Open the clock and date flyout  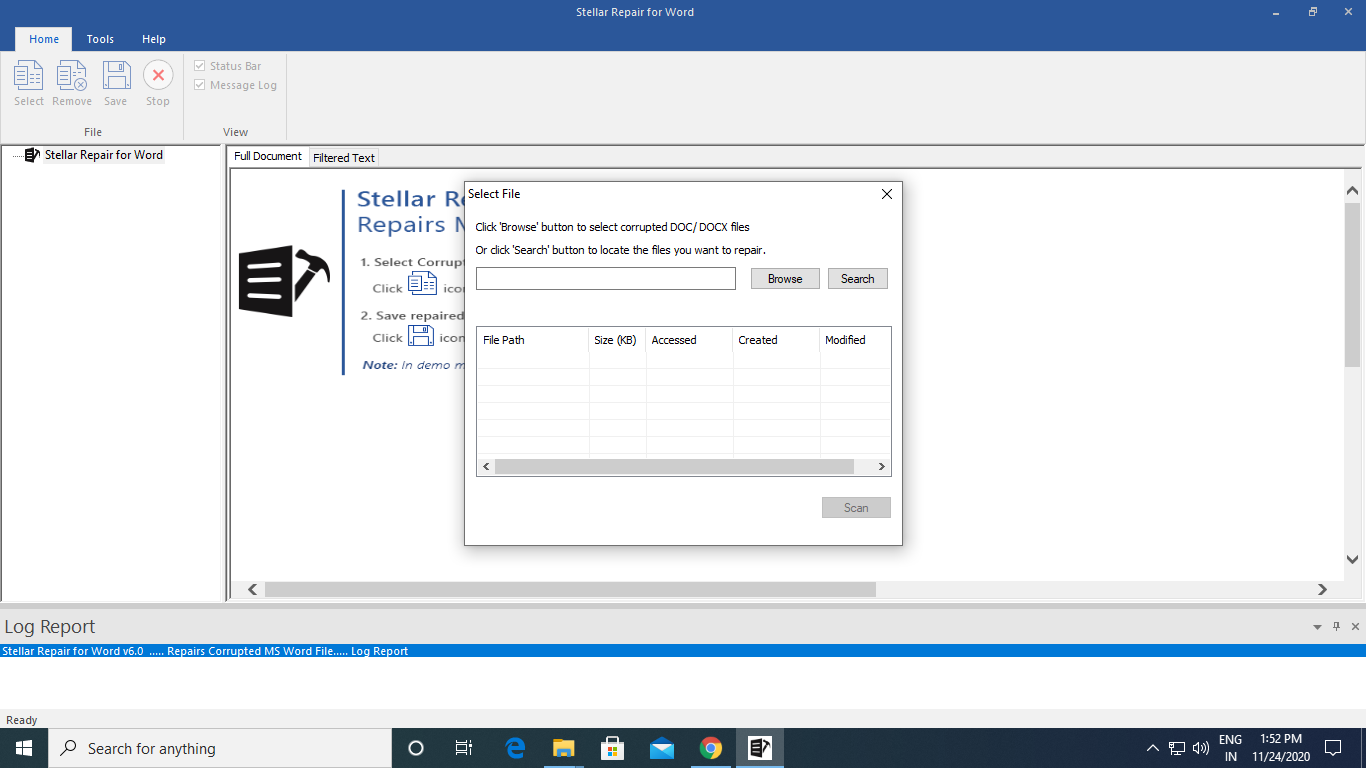[x=1280, y=748]
